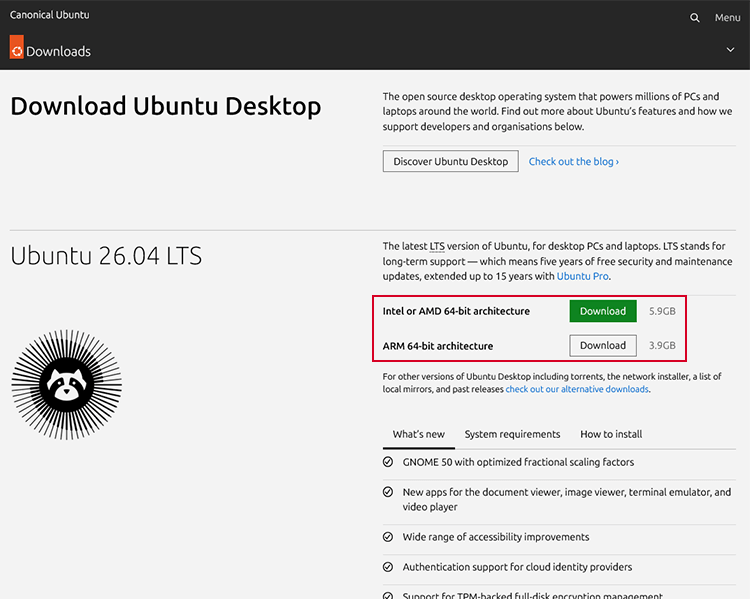Click the Ubuntu 26.04 LTS heading

[106, 256]
